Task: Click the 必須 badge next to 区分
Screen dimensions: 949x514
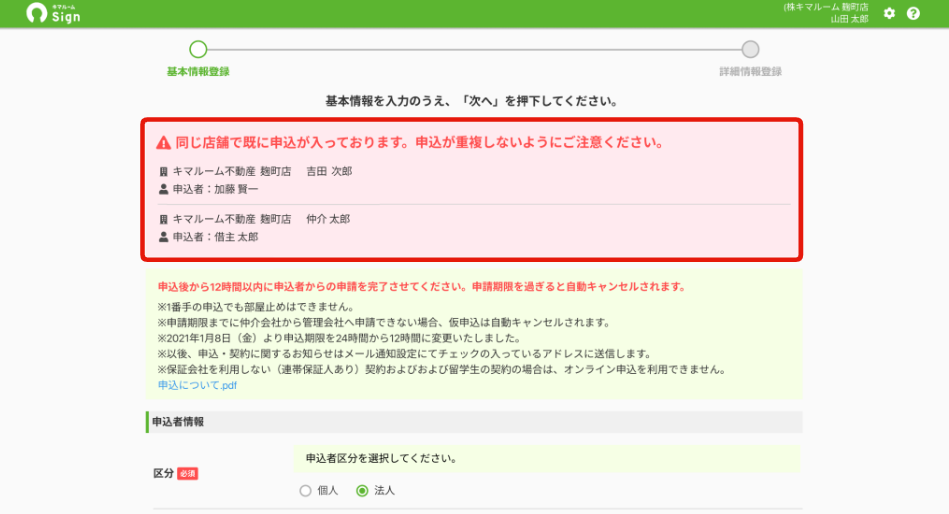Action: (x=188, y=473)
